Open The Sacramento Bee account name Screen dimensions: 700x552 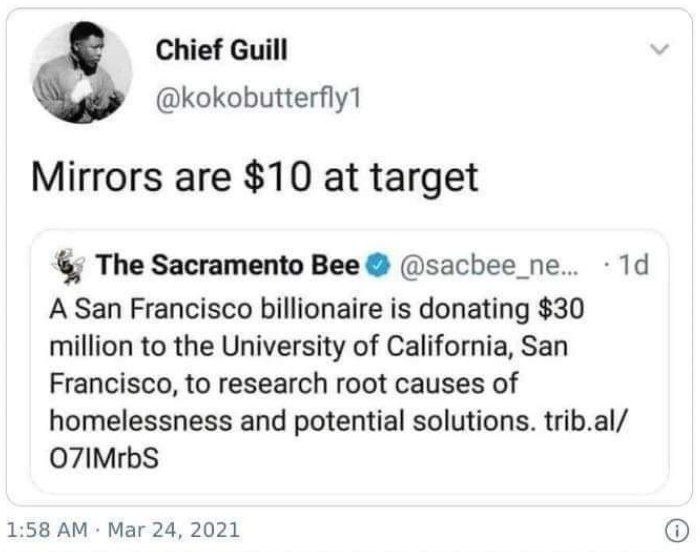coord(226,267)
